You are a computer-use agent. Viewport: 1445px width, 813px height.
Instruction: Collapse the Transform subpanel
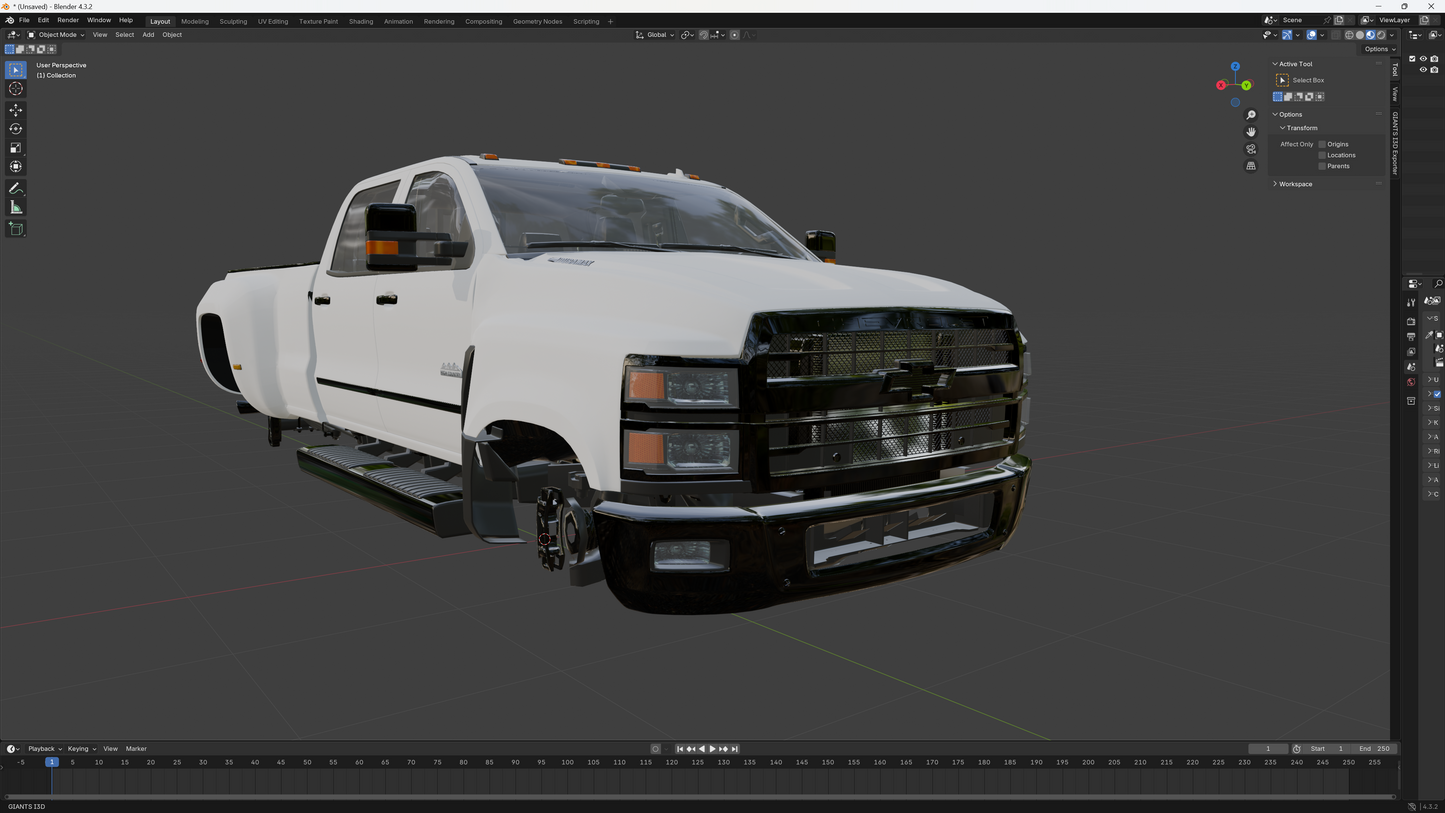pos(1283,128)
